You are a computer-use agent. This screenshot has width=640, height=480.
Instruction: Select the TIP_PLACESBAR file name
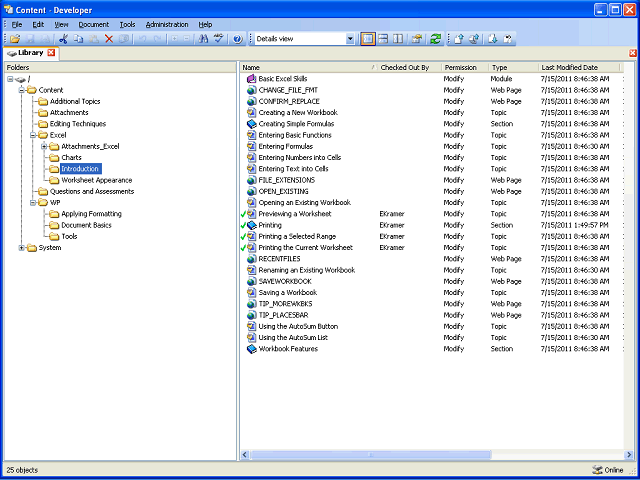click(x=283, y=315)
